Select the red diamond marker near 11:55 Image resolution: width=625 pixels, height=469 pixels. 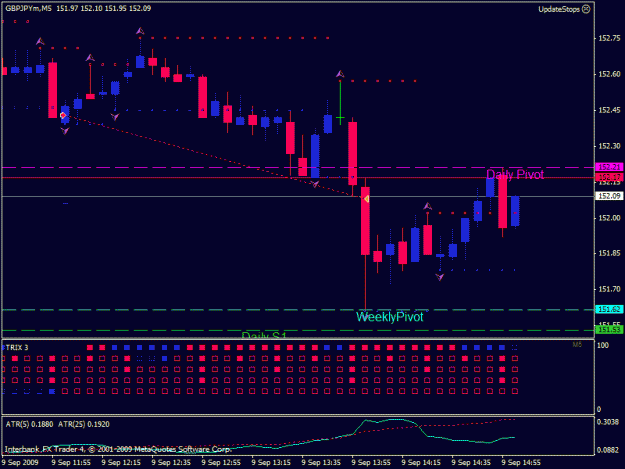(63, 115)
